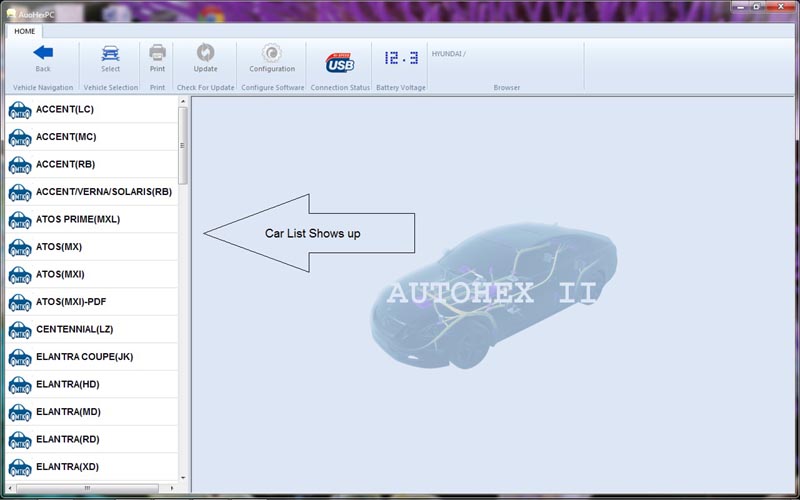800x500 pixels.
Task: Click the car icon beside ACCENT(LC)
Action: pos(20,110)
